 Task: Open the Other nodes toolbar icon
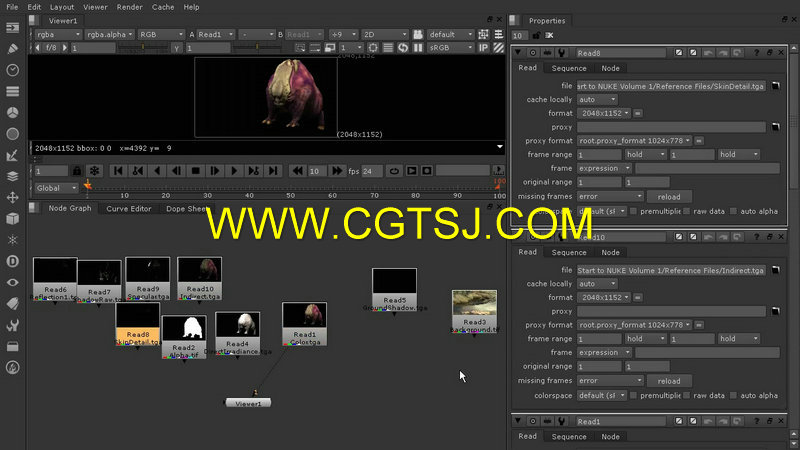tap(12, 346)
